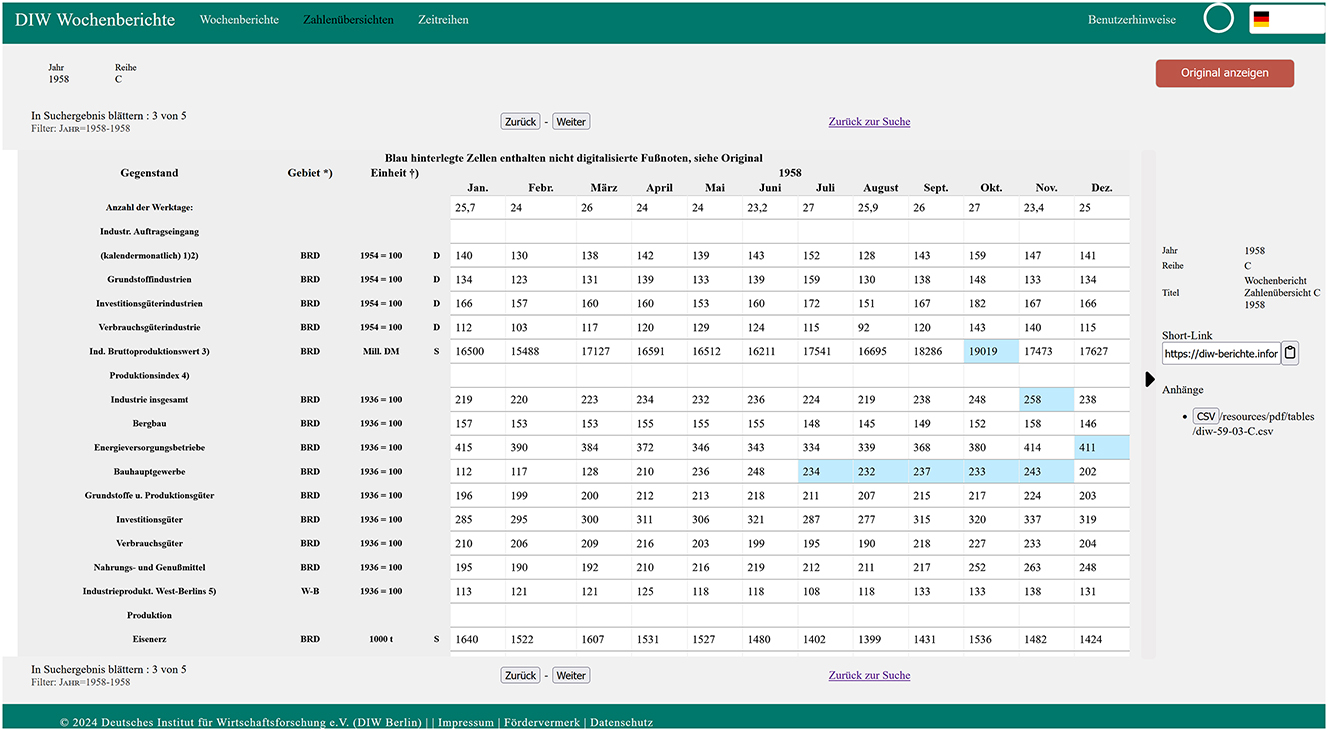Click the CSV attachment badge under Anhänge

[x=1206, y=416]
